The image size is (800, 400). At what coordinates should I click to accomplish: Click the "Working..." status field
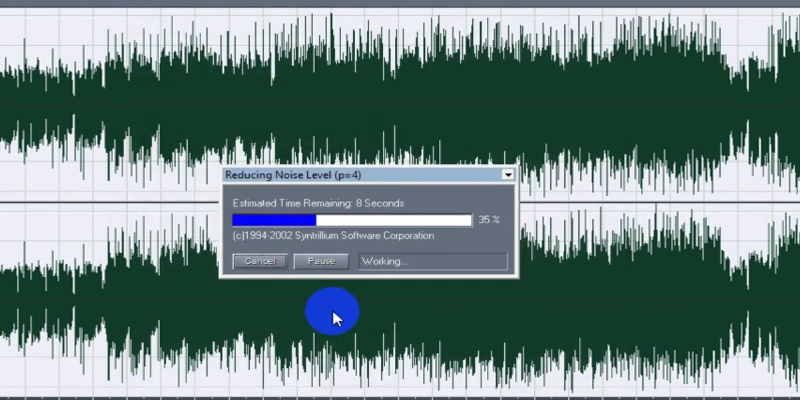432,261
